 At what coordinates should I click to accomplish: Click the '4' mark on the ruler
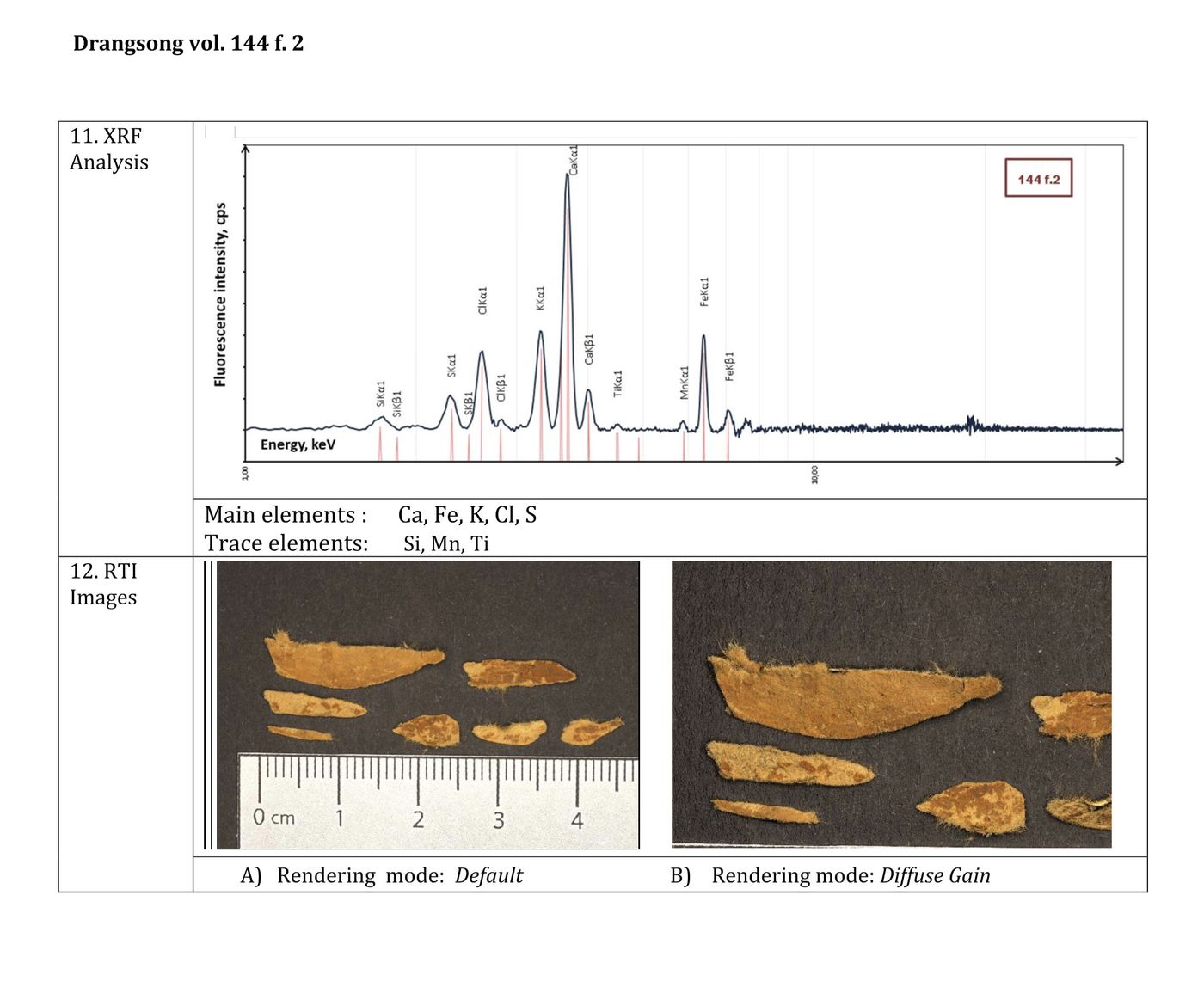(x=577, y=821)
